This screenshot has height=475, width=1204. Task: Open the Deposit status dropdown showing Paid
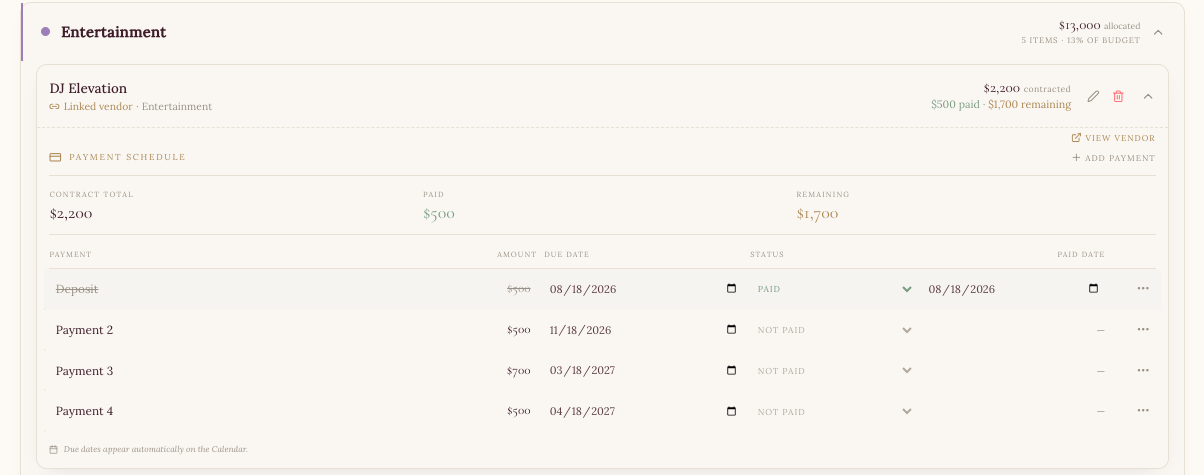[835, 289]
